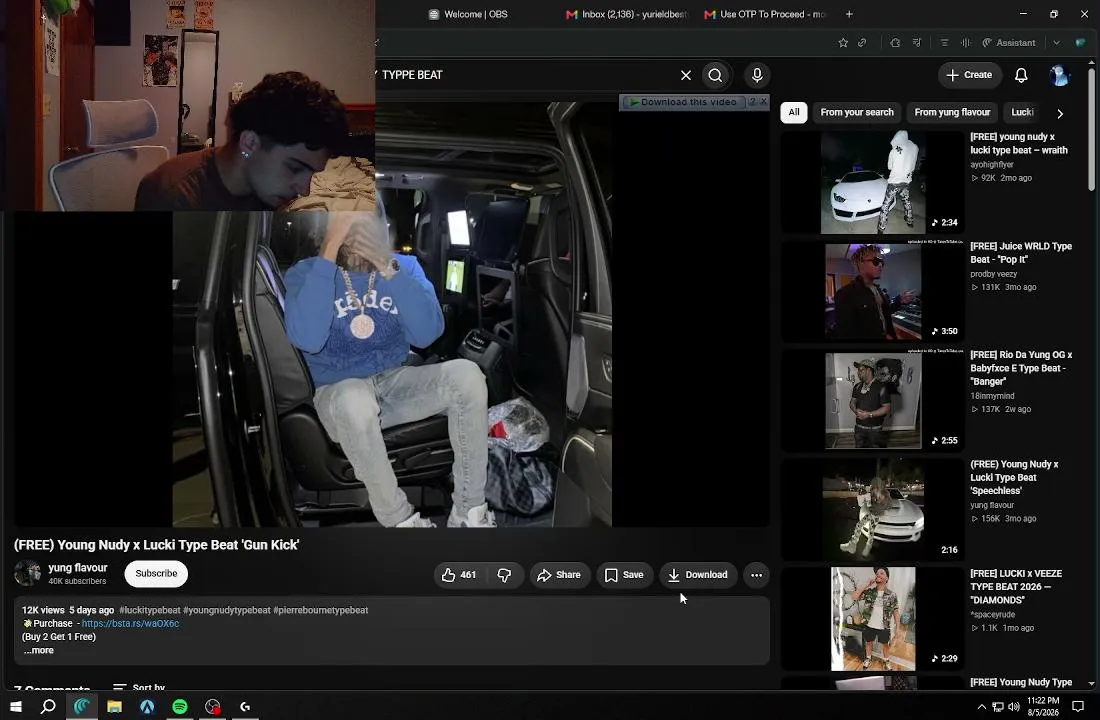Click ayohighflyer channel name
This screenshot has height=720, width=1100.
tap(992, 164)
